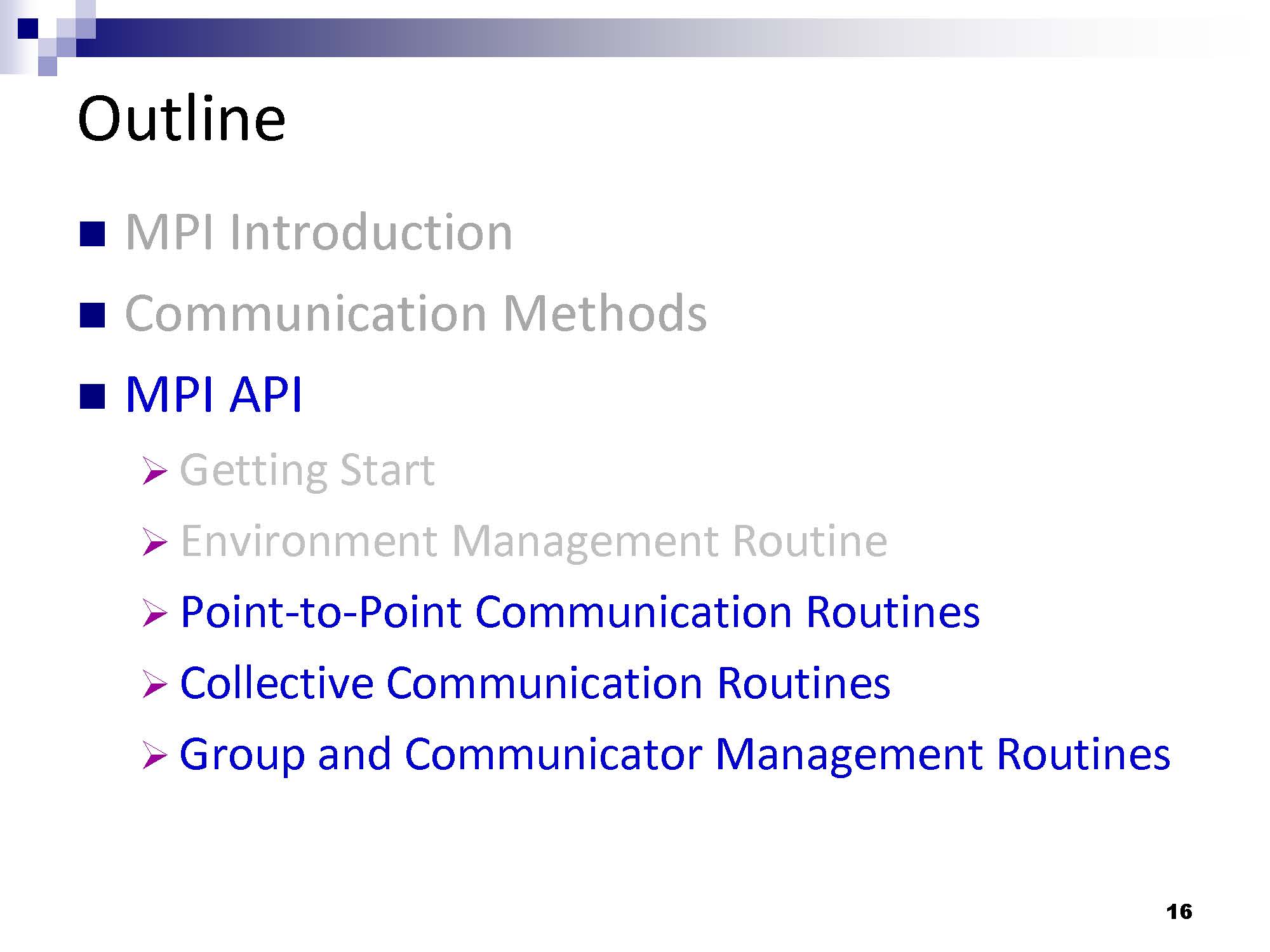Click the arrow bullet before Group and Communicator
Image resolution: width=1270 pixels, height=952 pixels.
coord(155,756)
